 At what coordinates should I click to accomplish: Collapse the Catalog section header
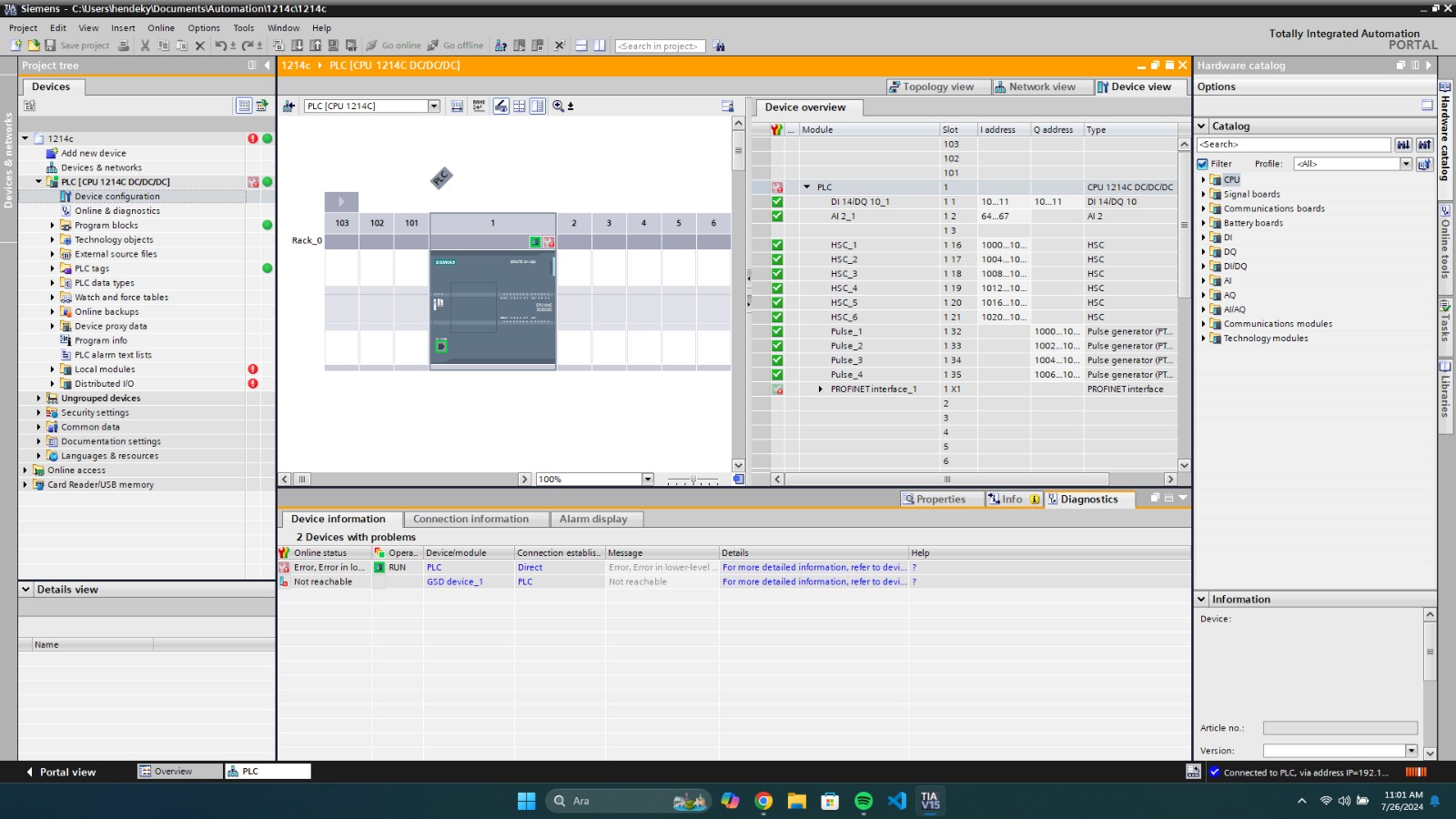[x=1202, y=126]
